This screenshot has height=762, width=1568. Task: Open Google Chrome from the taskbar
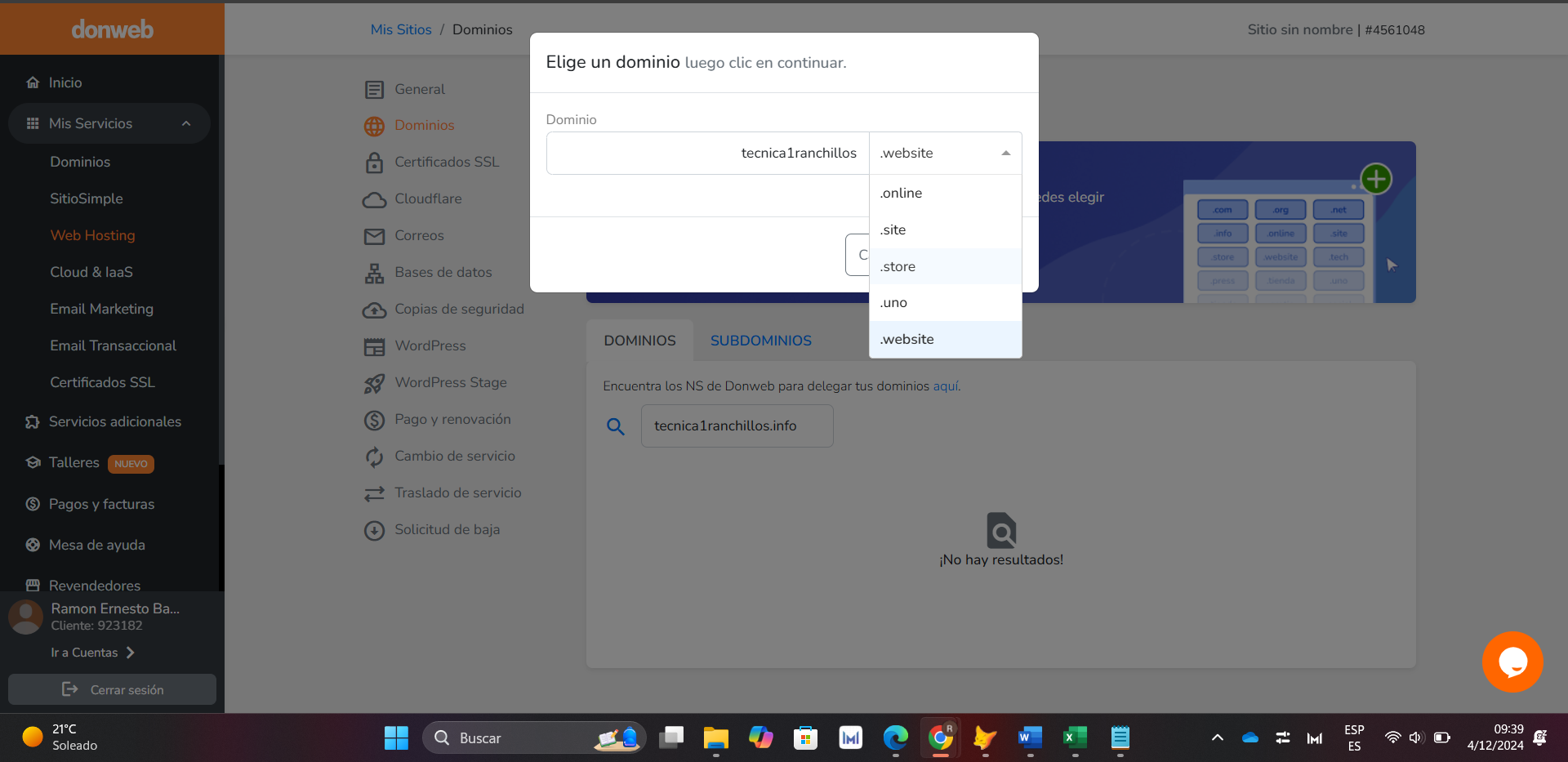[x=940, y=738]
